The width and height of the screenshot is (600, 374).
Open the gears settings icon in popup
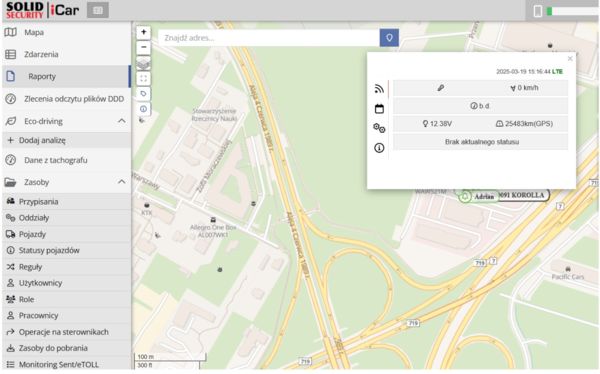379,128
